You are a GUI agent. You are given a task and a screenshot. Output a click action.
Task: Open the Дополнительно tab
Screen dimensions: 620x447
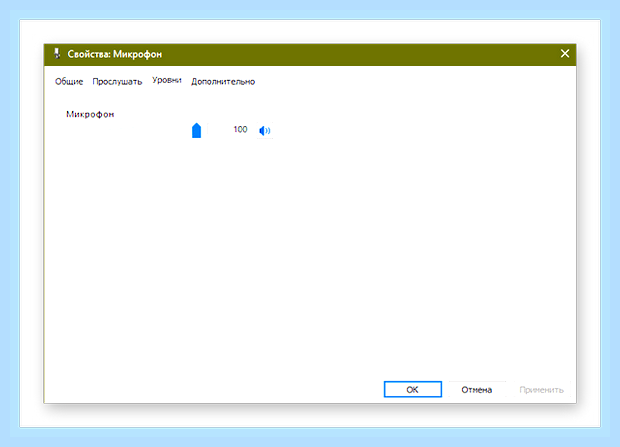223,81
